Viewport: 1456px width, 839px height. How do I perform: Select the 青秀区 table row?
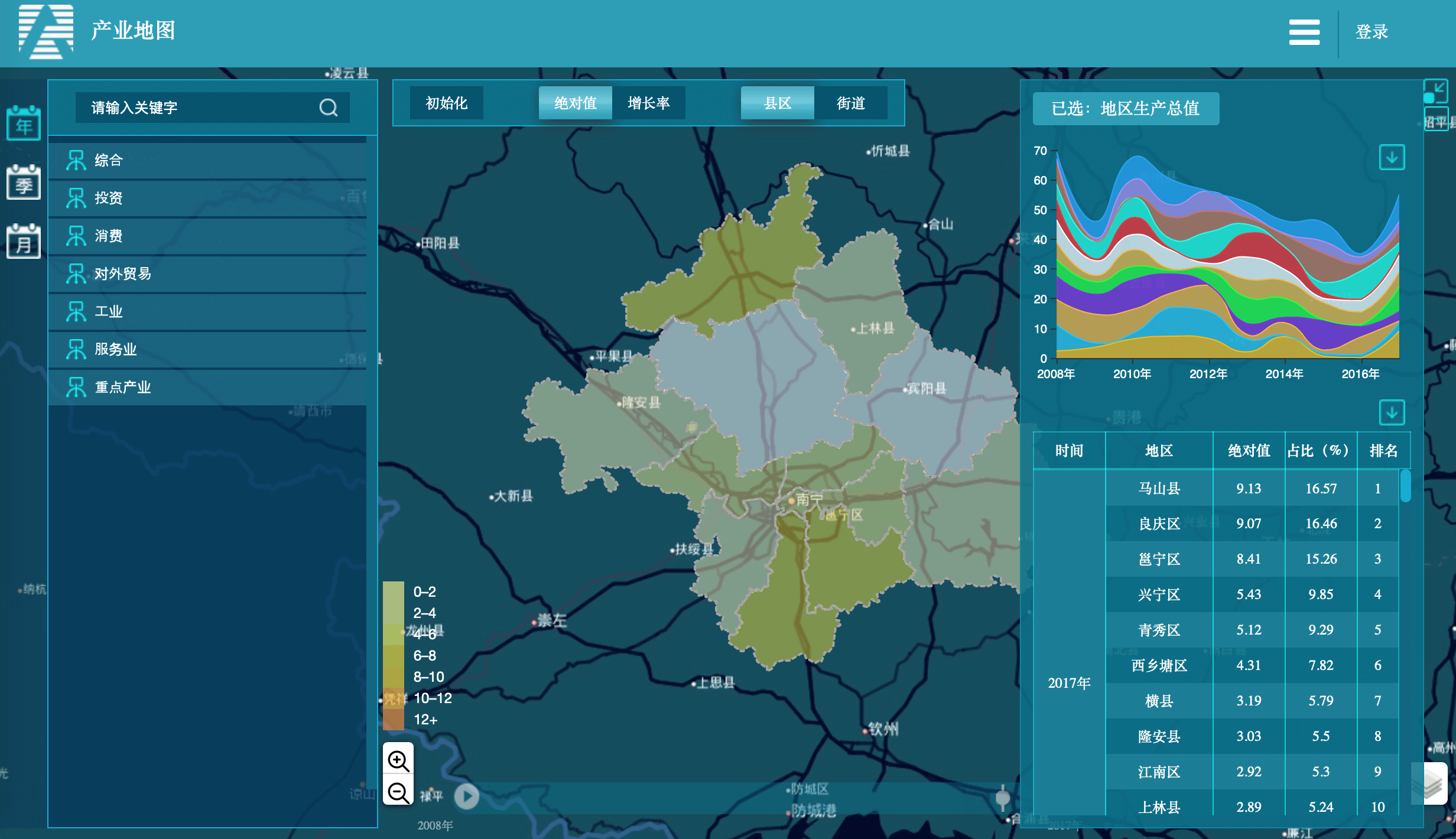point(1252,630)
